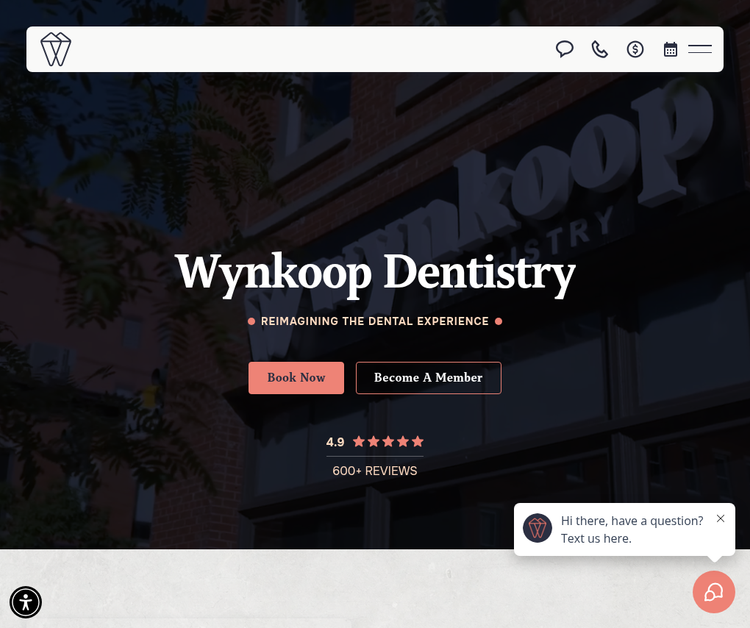
Task: Click the chat popup avatar logo
Action: click(538, 528)
